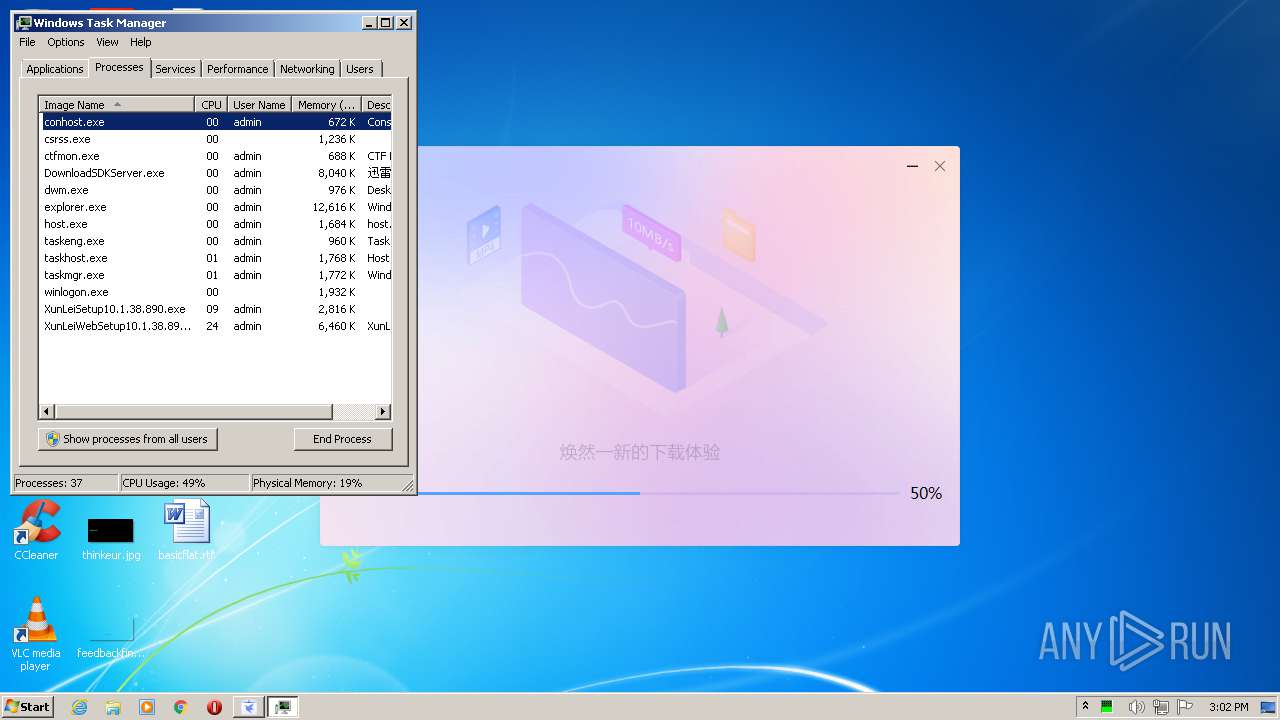Screen dimensions: 1280x720
Task: Click the installer progress bar
Action: click(x=660, y=493)
